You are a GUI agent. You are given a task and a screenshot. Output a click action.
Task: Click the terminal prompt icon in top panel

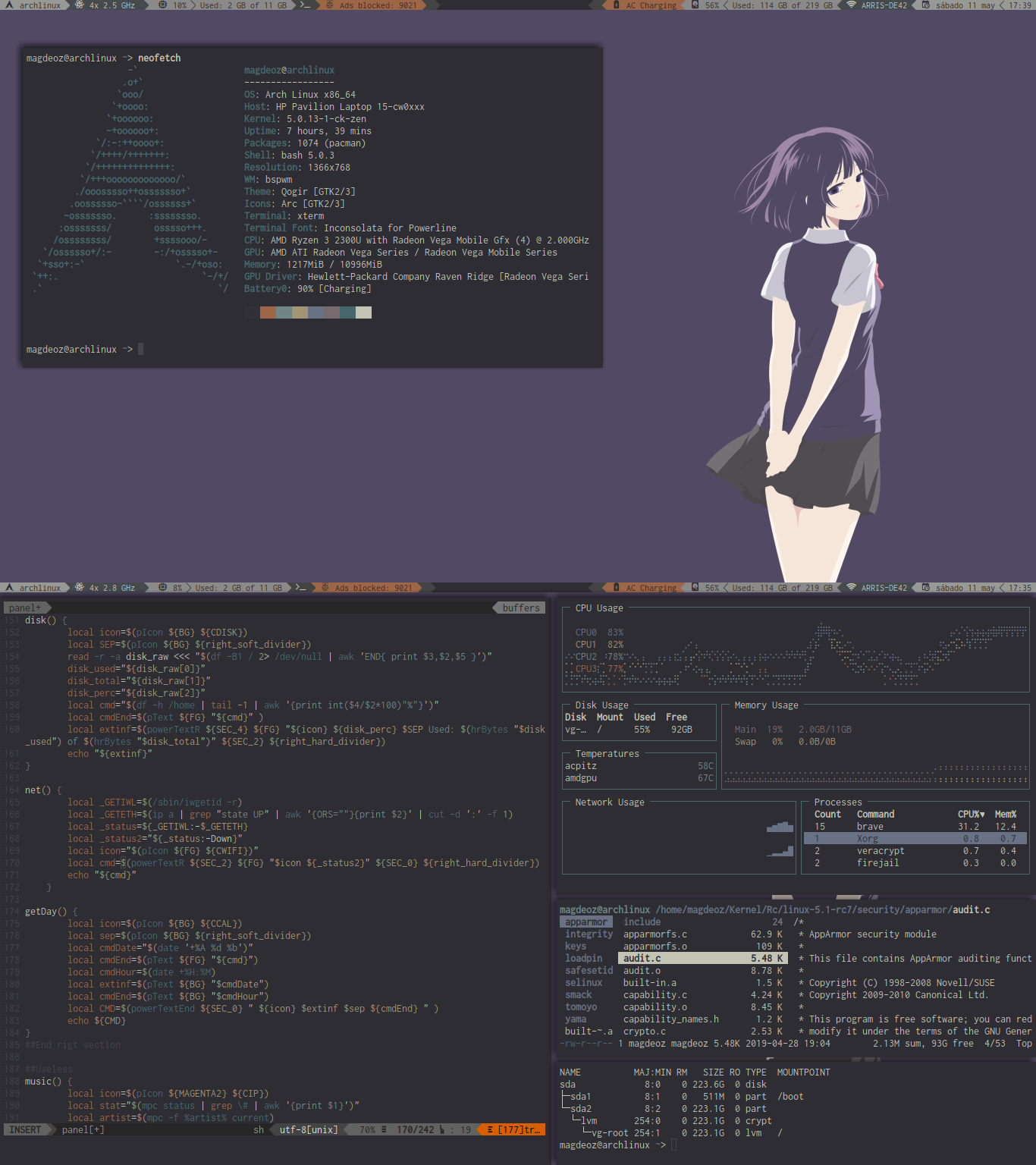(305, 5)
